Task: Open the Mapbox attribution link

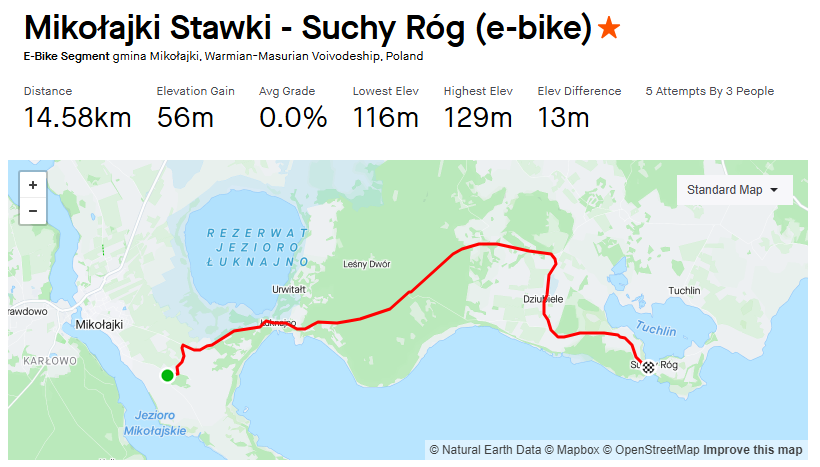Action: 577,450
